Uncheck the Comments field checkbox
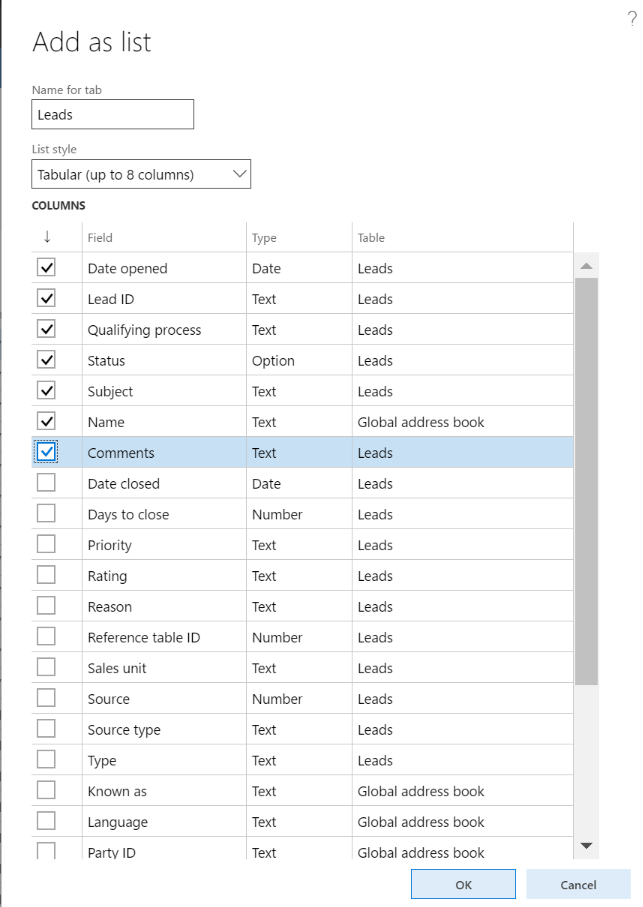643x907 pixels. pos(46,453)
